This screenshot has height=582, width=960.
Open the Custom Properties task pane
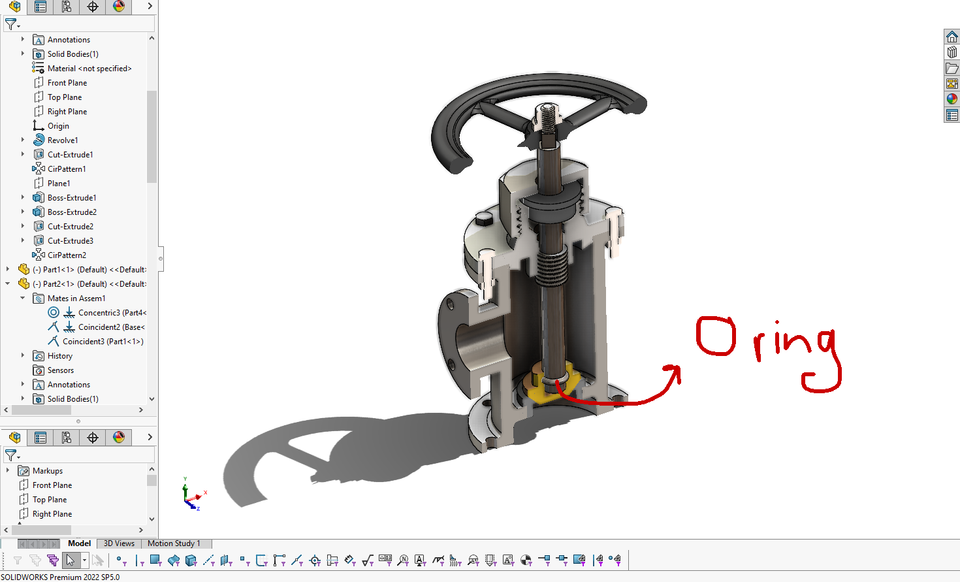pyautogui.click(x=951, y=115)
